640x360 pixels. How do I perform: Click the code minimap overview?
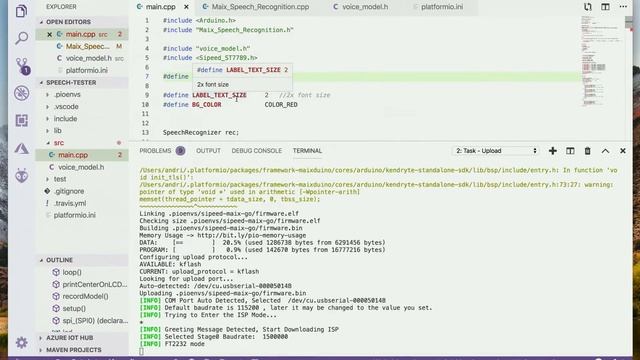coord(602,61)
